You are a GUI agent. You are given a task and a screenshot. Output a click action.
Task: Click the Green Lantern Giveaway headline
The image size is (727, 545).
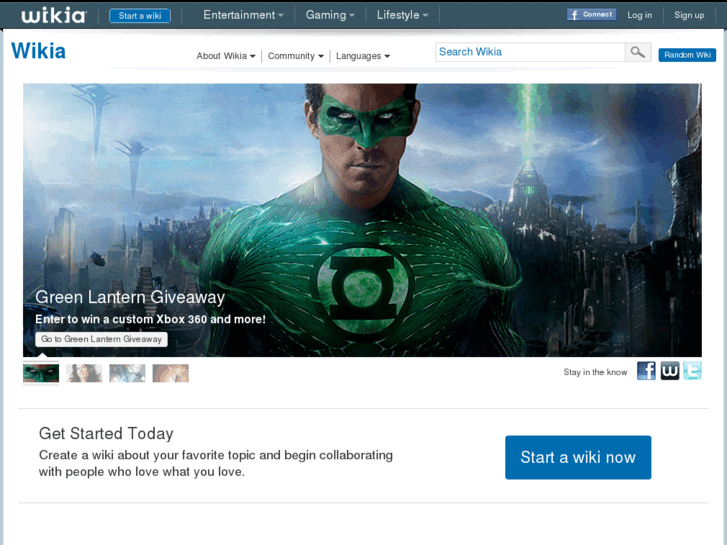click(x=130, y=297)
